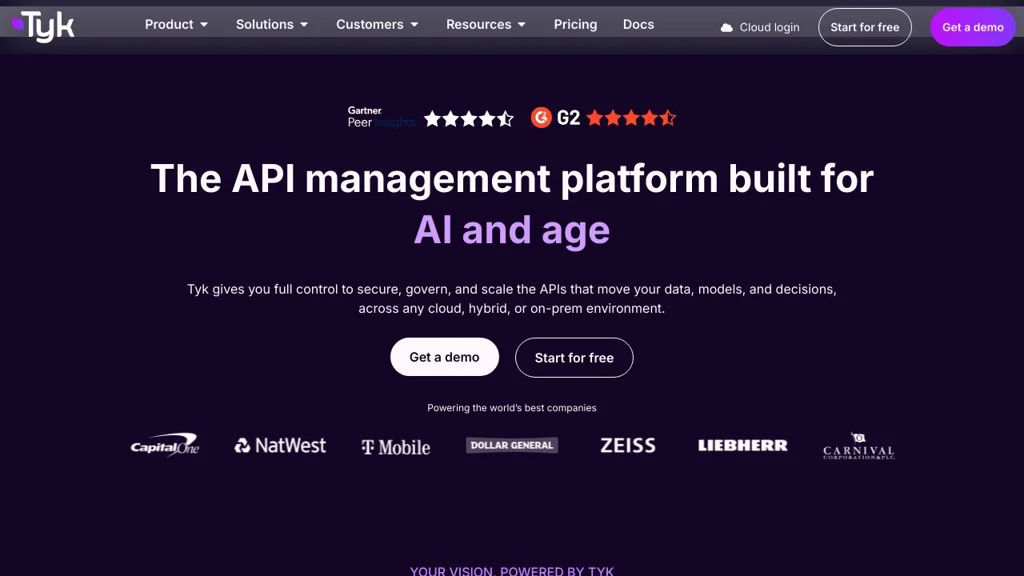Expand the Solutions dropdown menu

coord(272,24)
